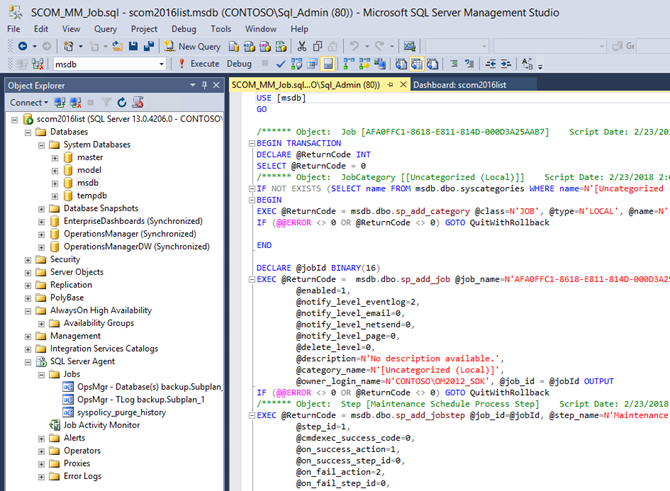The image size is (670, 491).
Task: Select OperationsManagerDW (Synchronized) database
Action: 136,246
